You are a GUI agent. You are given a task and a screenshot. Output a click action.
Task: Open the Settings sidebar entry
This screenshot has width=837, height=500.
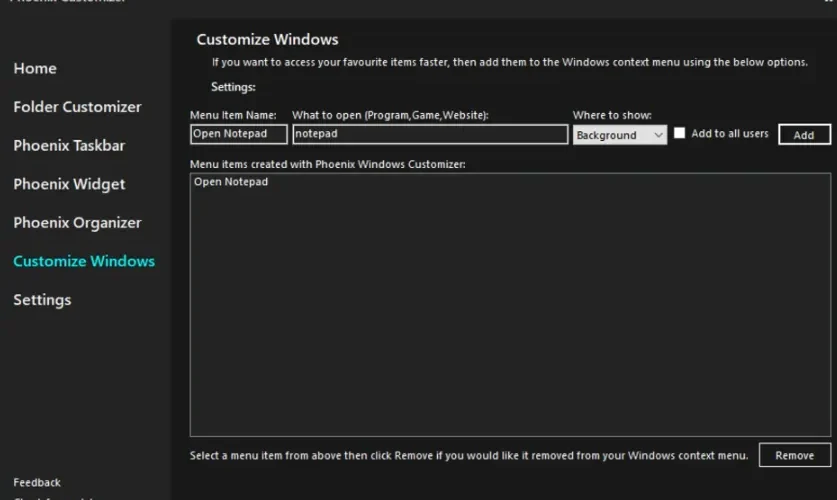[x=42, y=300]
